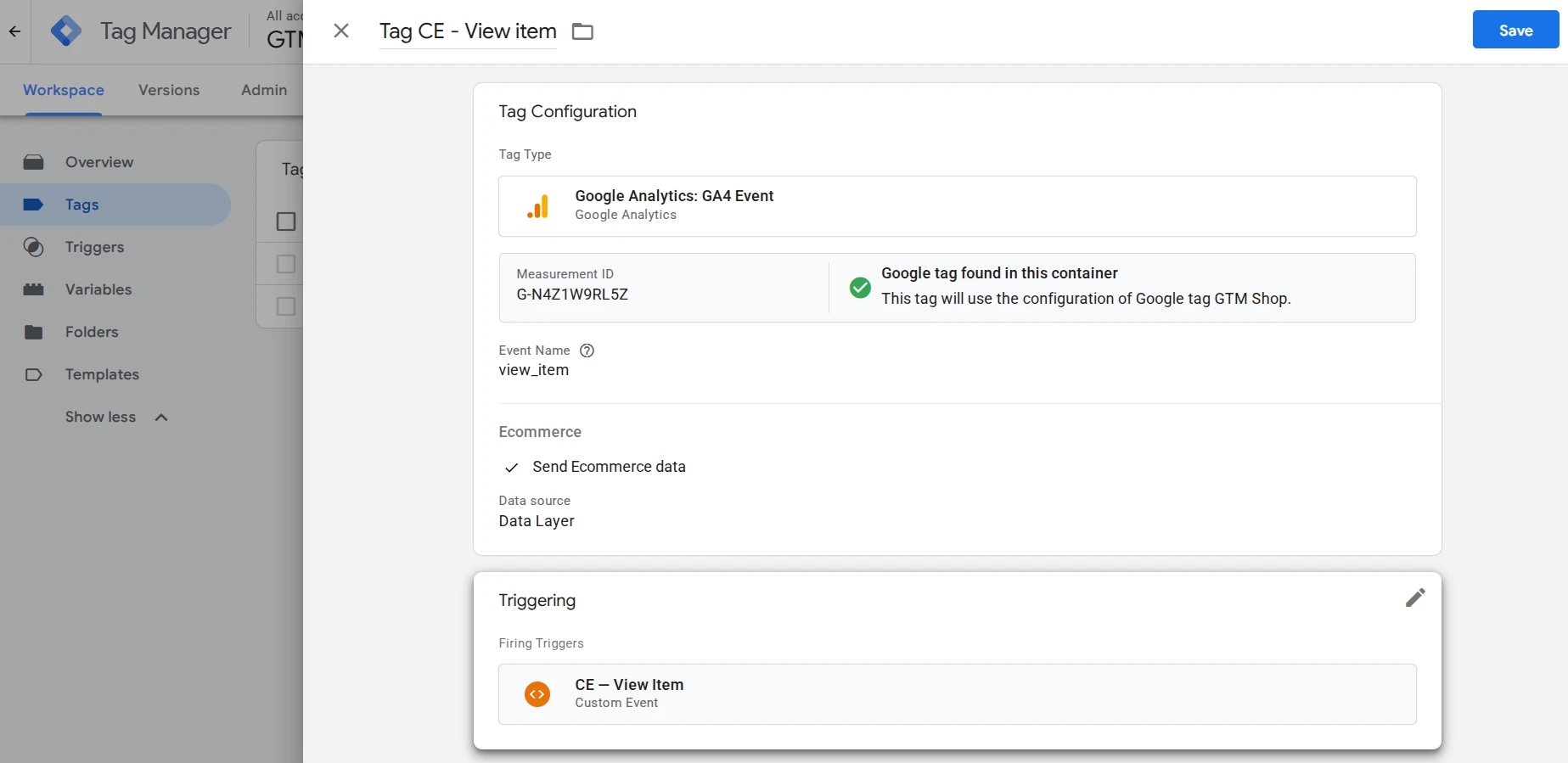Screen dimensions: 1568x763
Task: Click the Event Name help question icon
Action: coord(587,351)
